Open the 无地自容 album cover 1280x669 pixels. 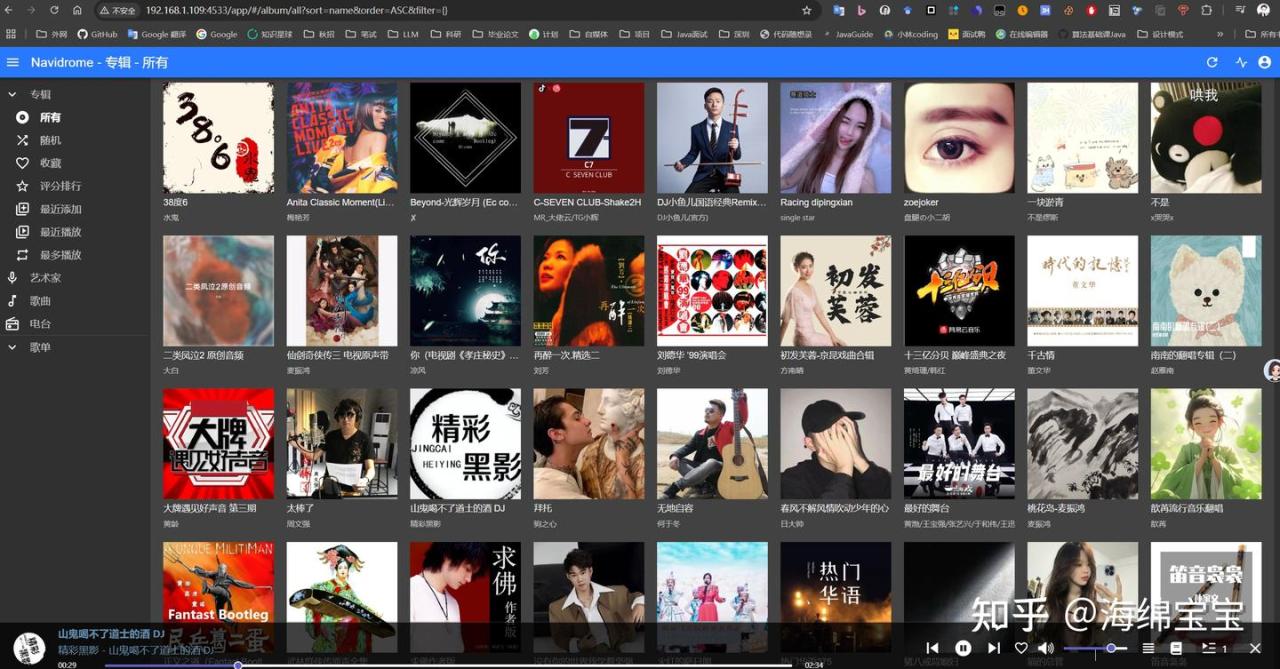coord(712,444)
